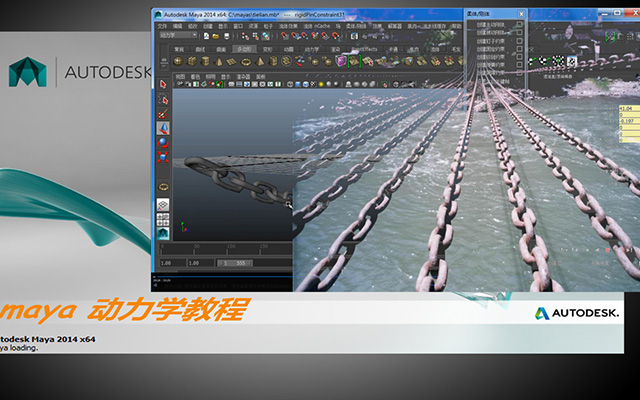
Task: Open the panel 着色 menu
Action: pos(195,77)
